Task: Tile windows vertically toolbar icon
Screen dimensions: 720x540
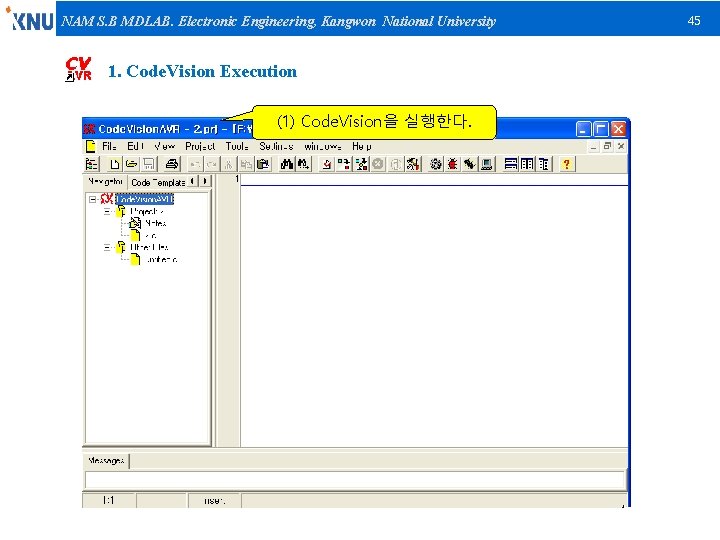Action: point(527,164)
